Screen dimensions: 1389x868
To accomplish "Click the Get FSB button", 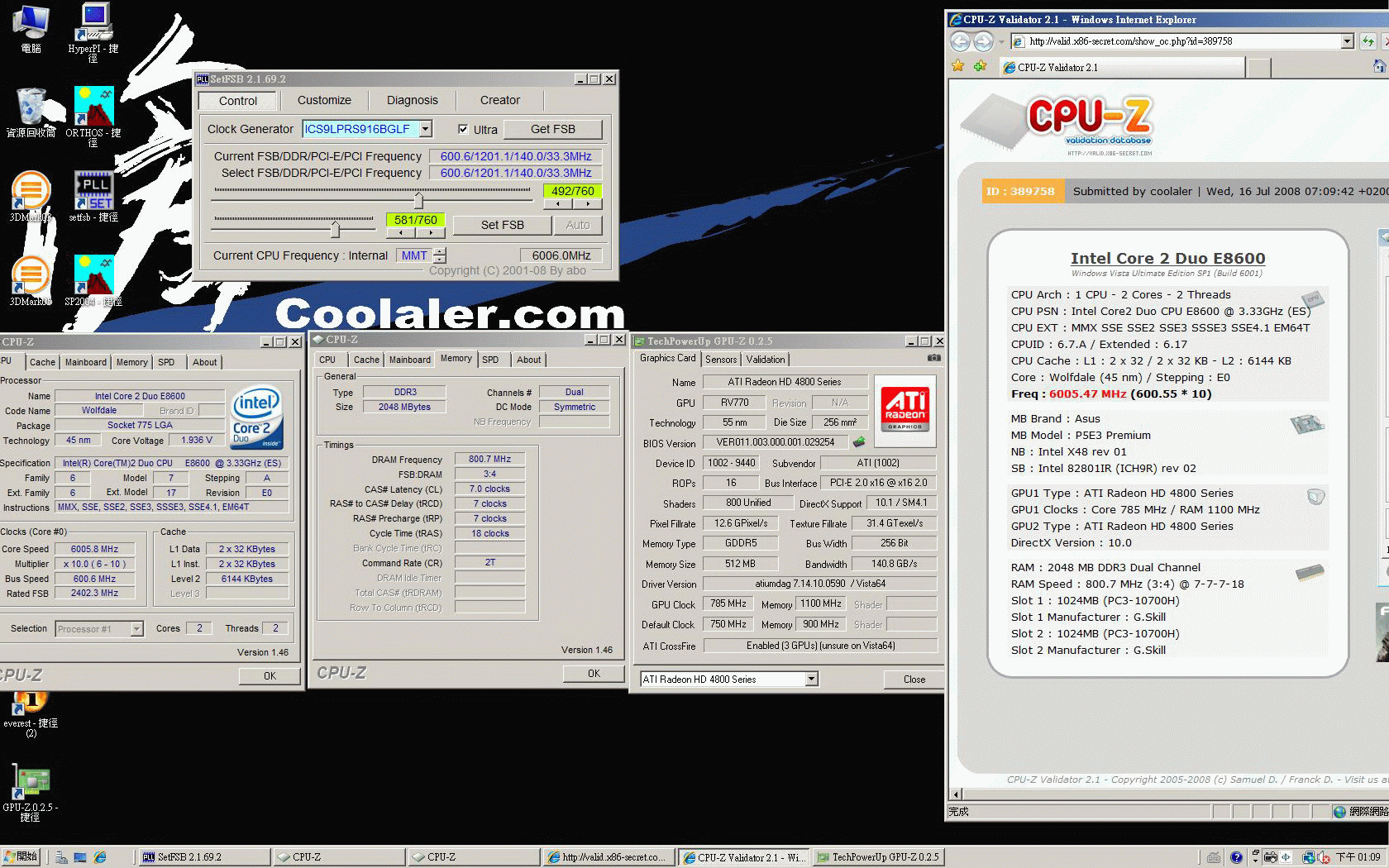I will 553,129.
